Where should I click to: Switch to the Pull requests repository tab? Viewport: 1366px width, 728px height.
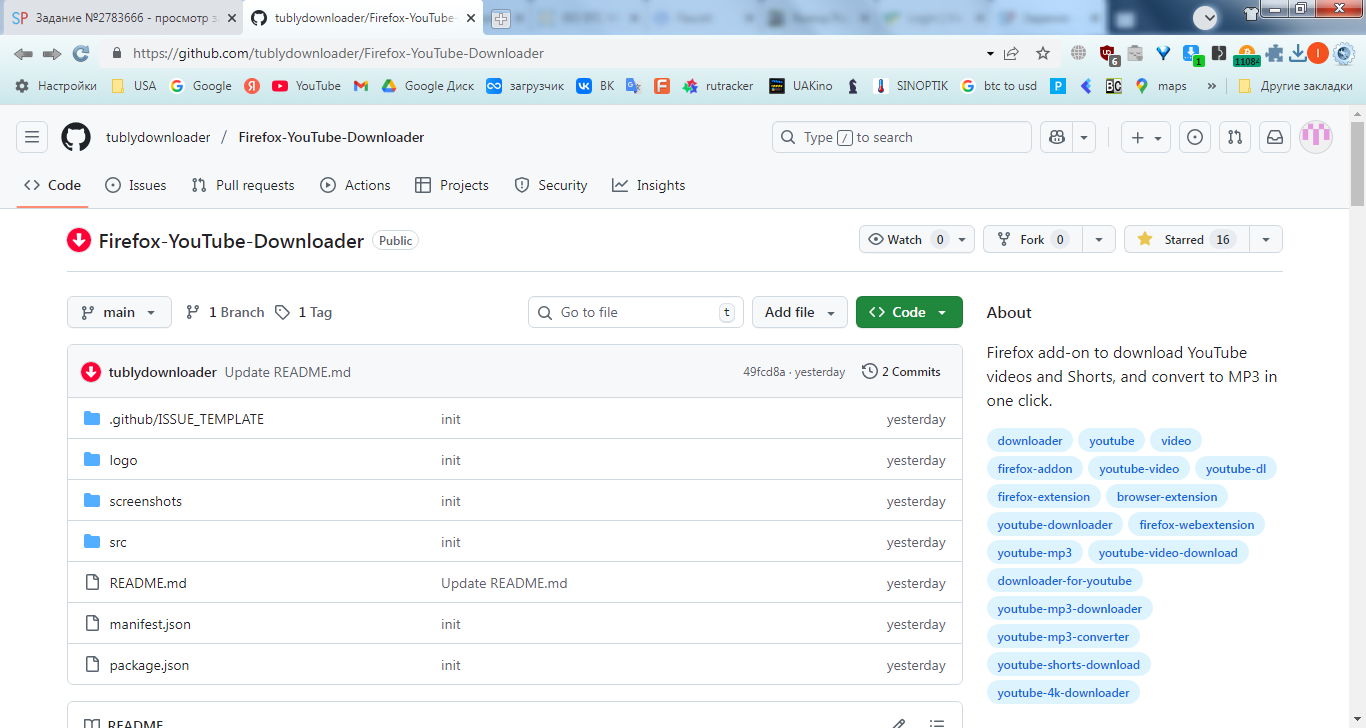click(242, 185)
